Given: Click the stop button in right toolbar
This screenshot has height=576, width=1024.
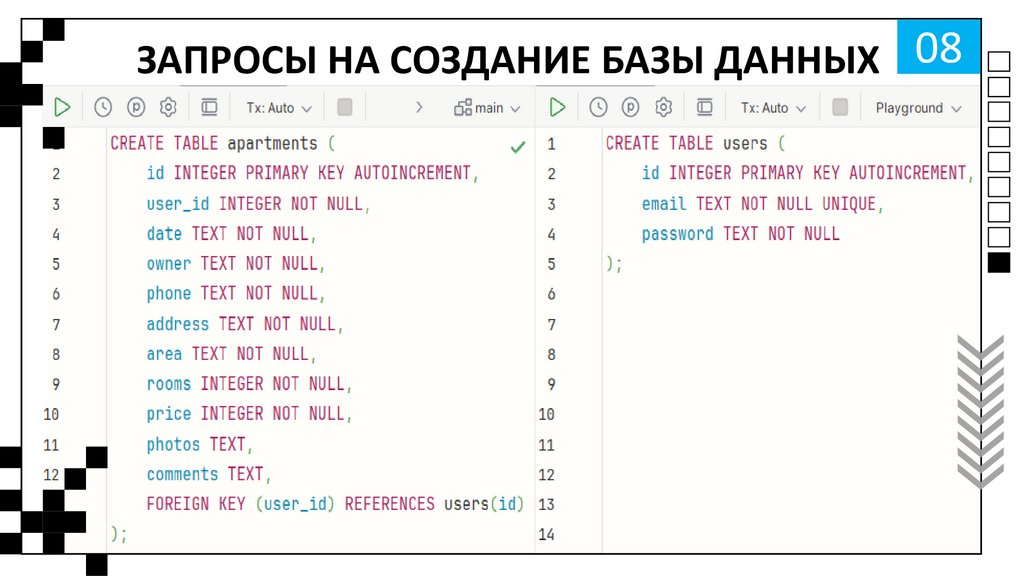Looking at the screenshot, I should tap(840, 107).
